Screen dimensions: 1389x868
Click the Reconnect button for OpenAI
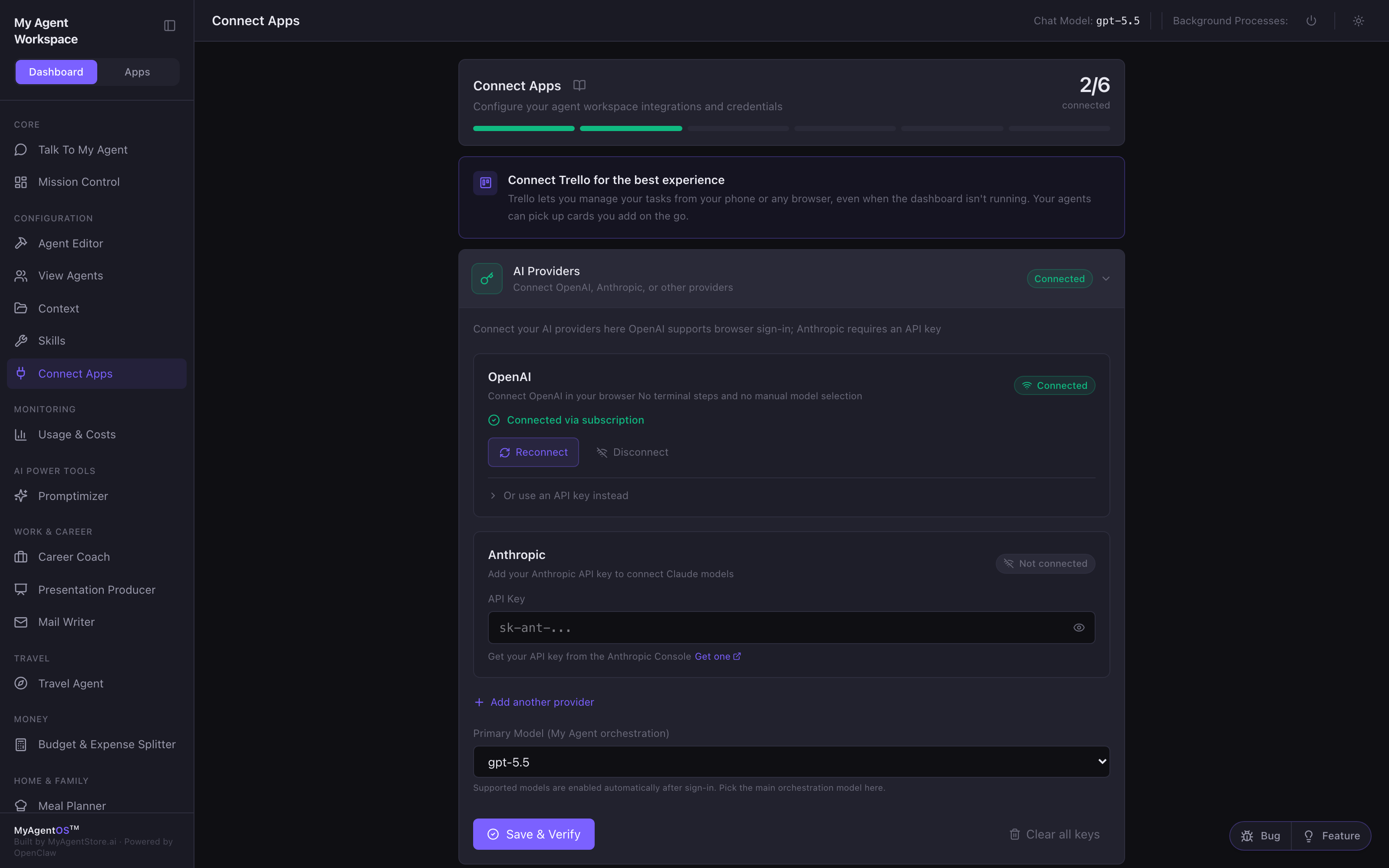533,452
